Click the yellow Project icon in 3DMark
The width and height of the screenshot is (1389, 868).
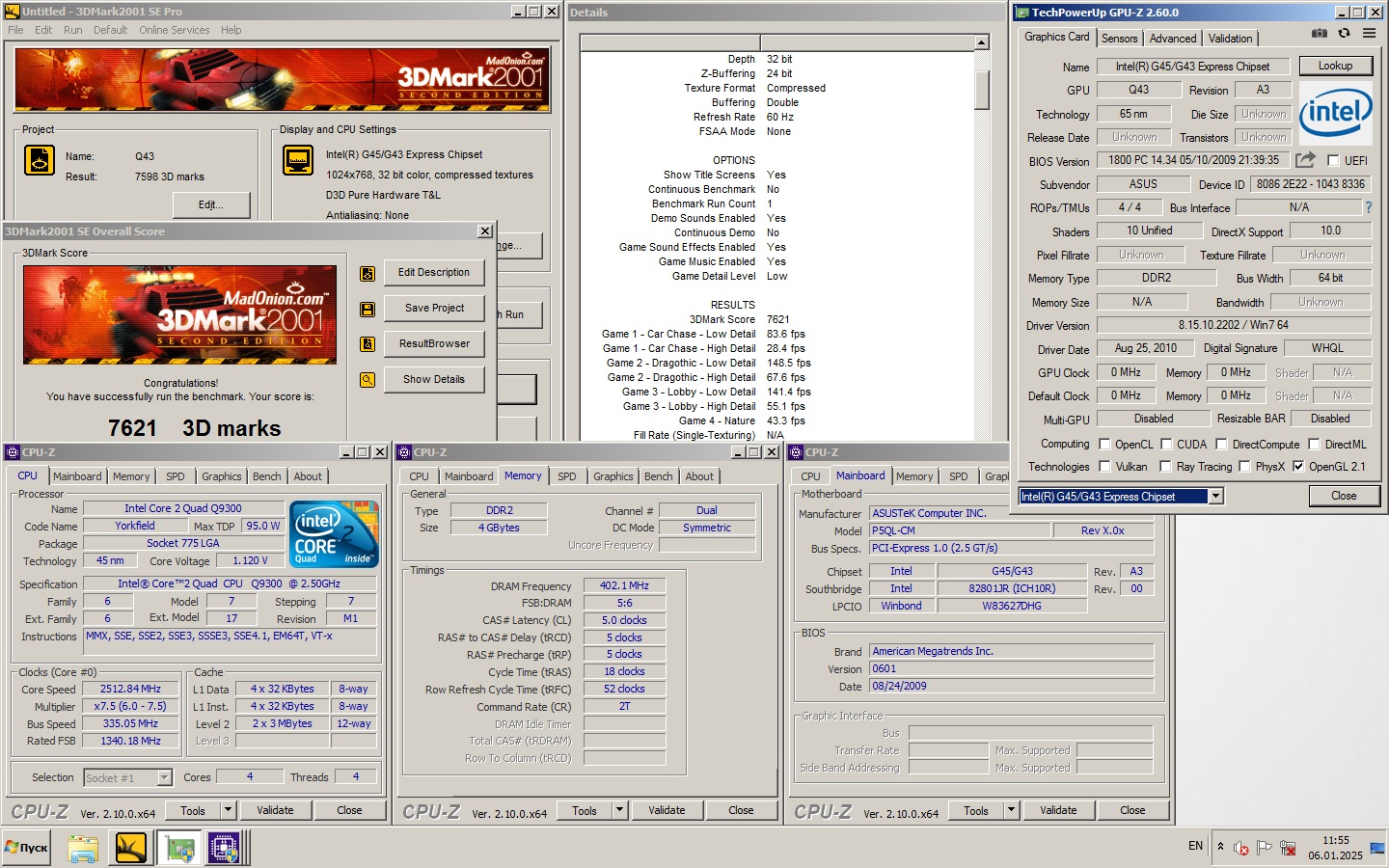click(40, 160)
